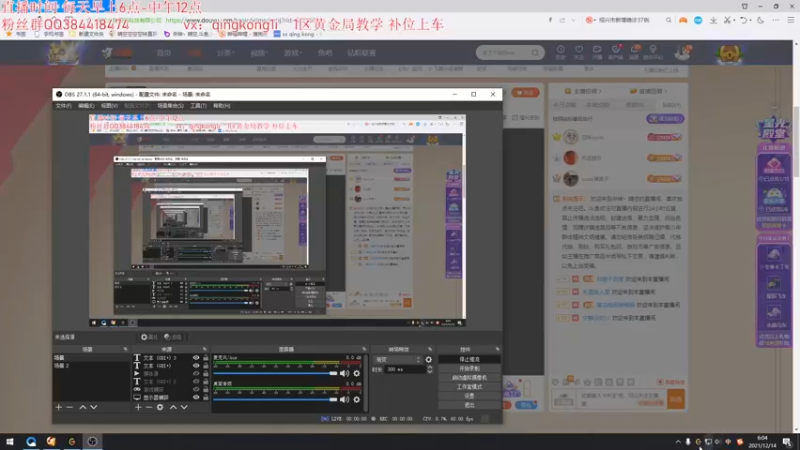Screen dimensions: 800x450
Task: Mute 麦克风/Aux speaker icon
Action: tap(344, 373)
